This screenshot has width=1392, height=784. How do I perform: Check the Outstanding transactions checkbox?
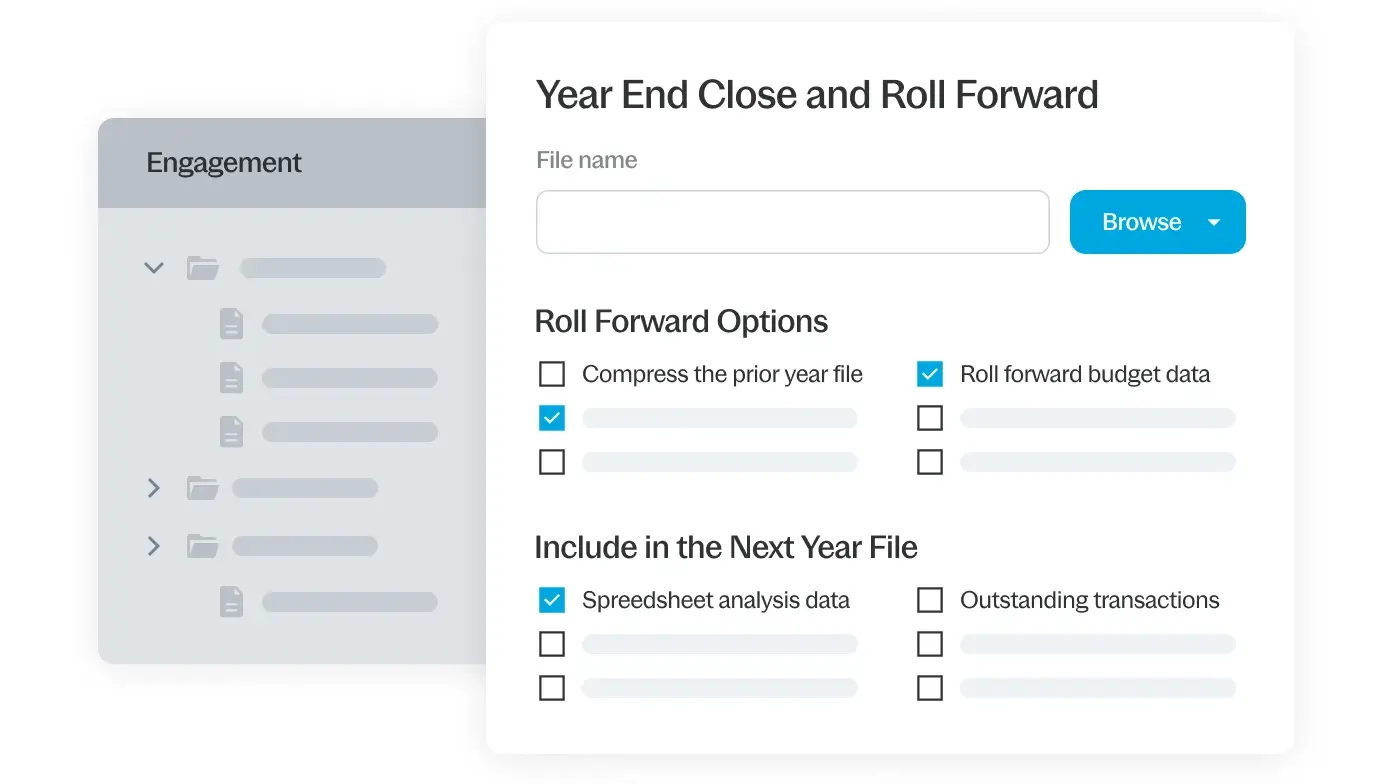coord(930,600)
